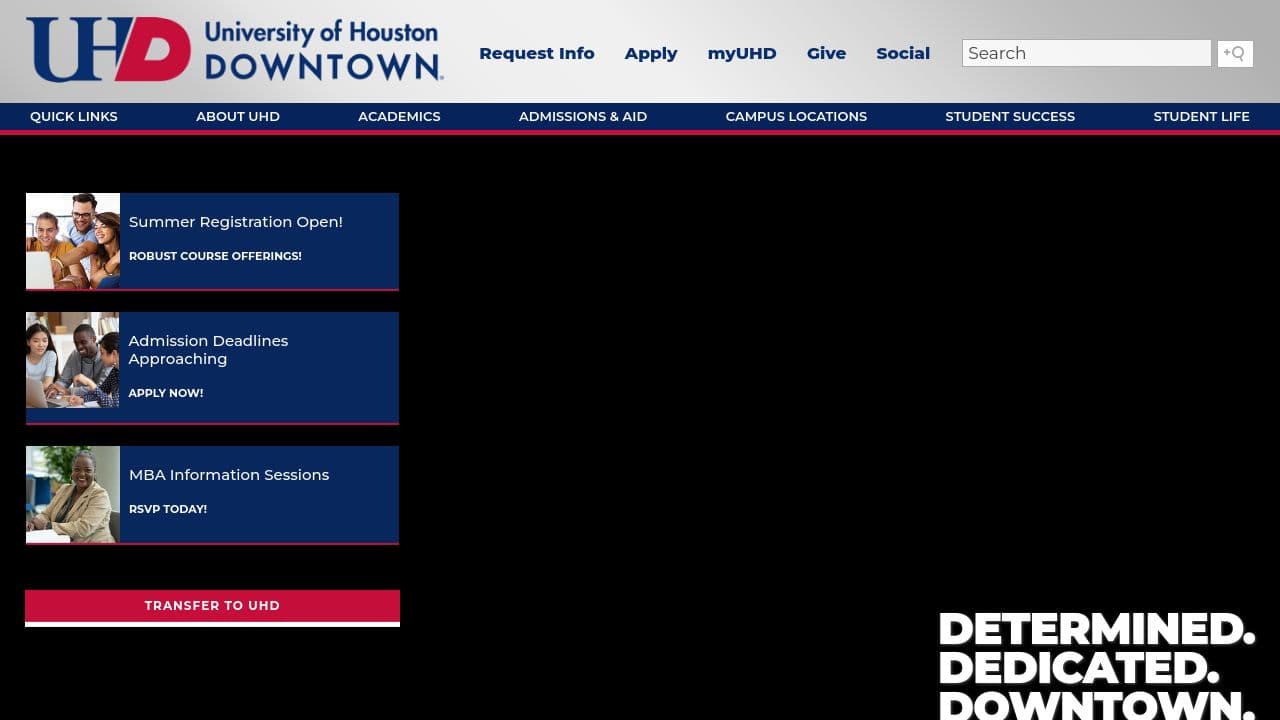
Task: Open the ABOUT UHD menu
Action: pyautogui.click(x=237, y=116)
